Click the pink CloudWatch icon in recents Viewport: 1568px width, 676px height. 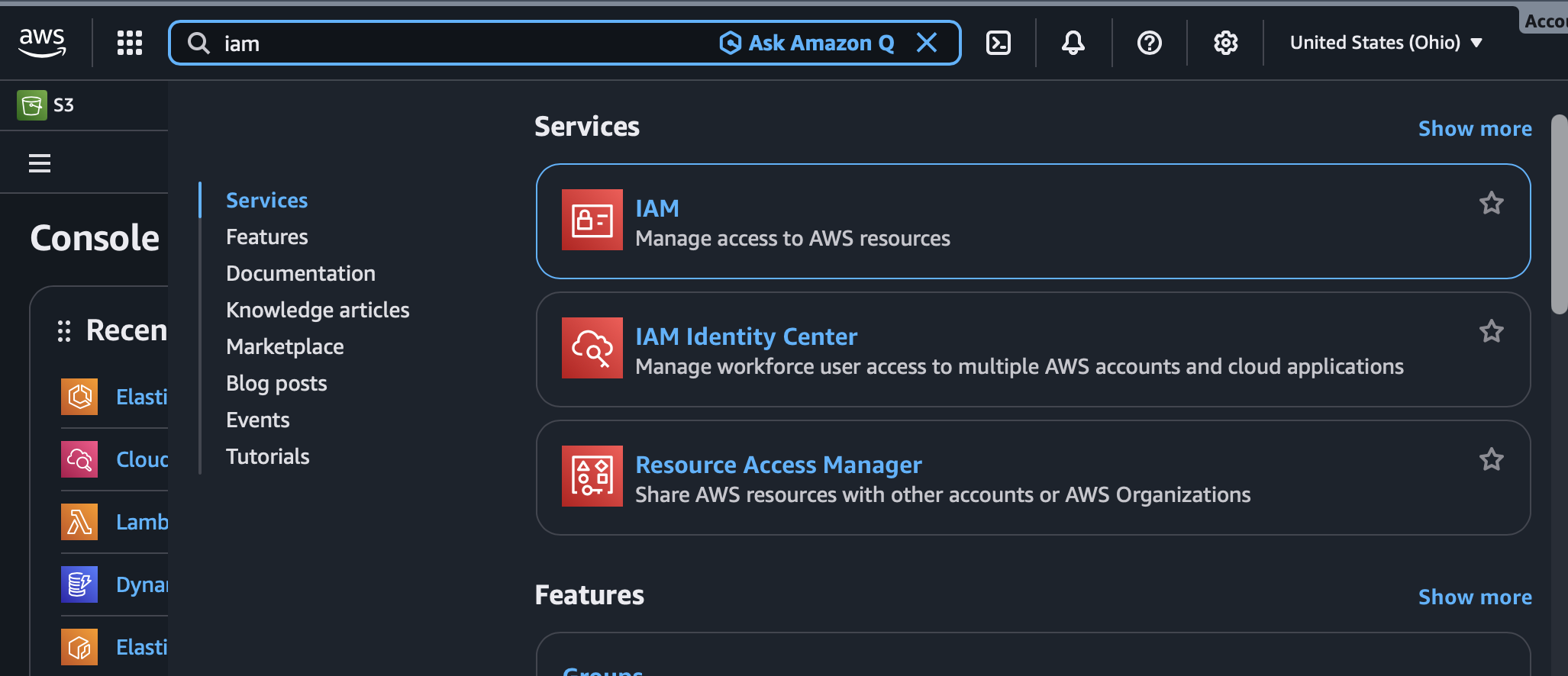click(x=79, y=459)
